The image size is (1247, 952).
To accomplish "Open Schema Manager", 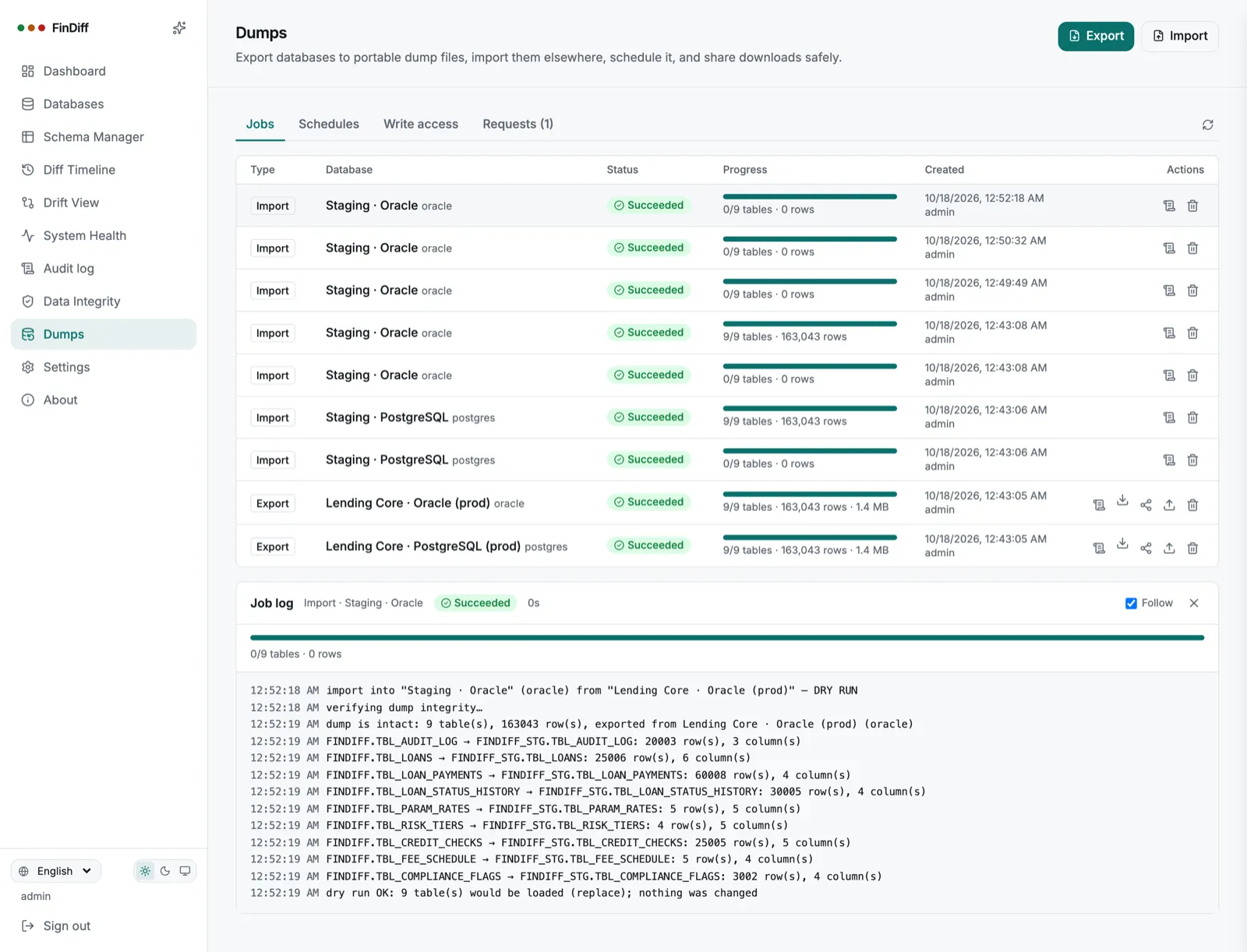I will 104,136.
